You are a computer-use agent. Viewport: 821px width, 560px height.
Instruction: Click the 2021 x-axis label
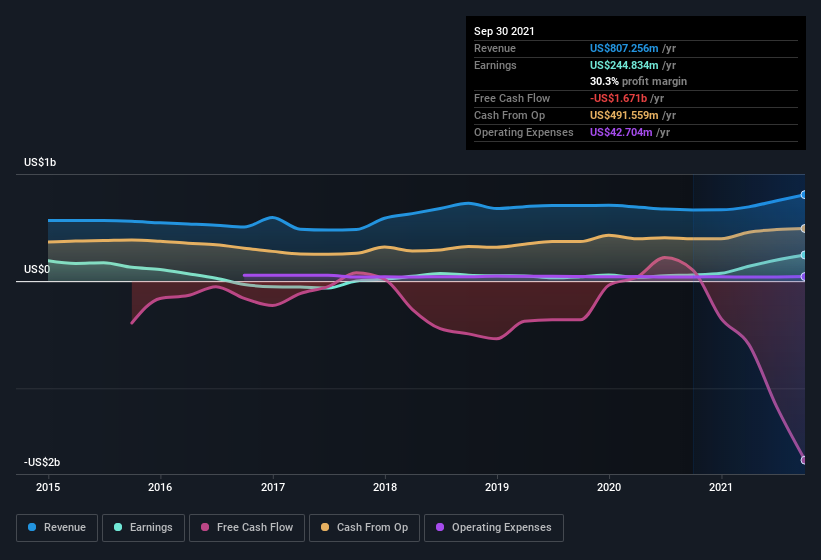pyautogui.click(x=721, y=488)
